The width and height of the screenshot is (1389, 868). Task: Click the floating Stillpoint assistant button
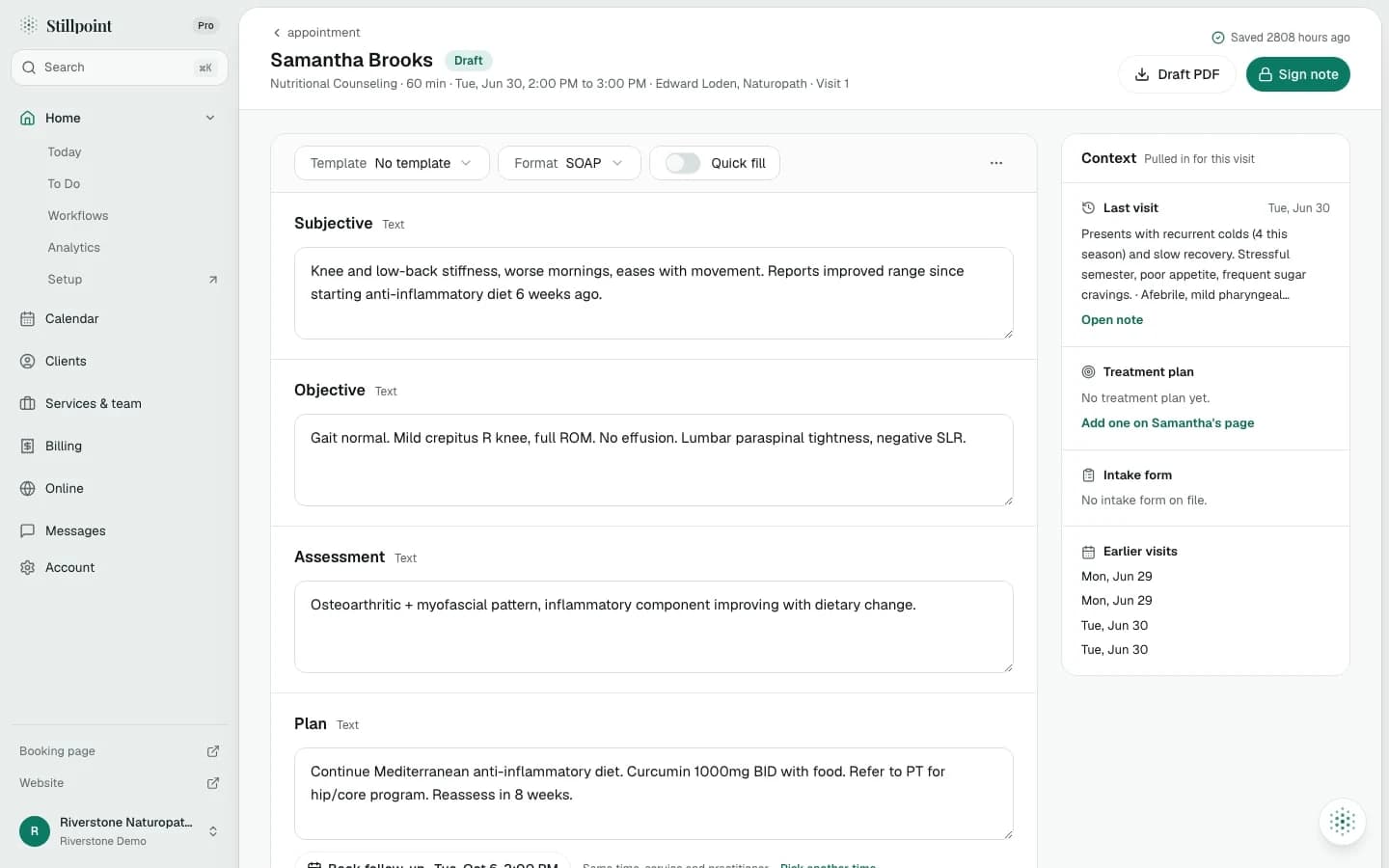click(x=1343, y=822)
